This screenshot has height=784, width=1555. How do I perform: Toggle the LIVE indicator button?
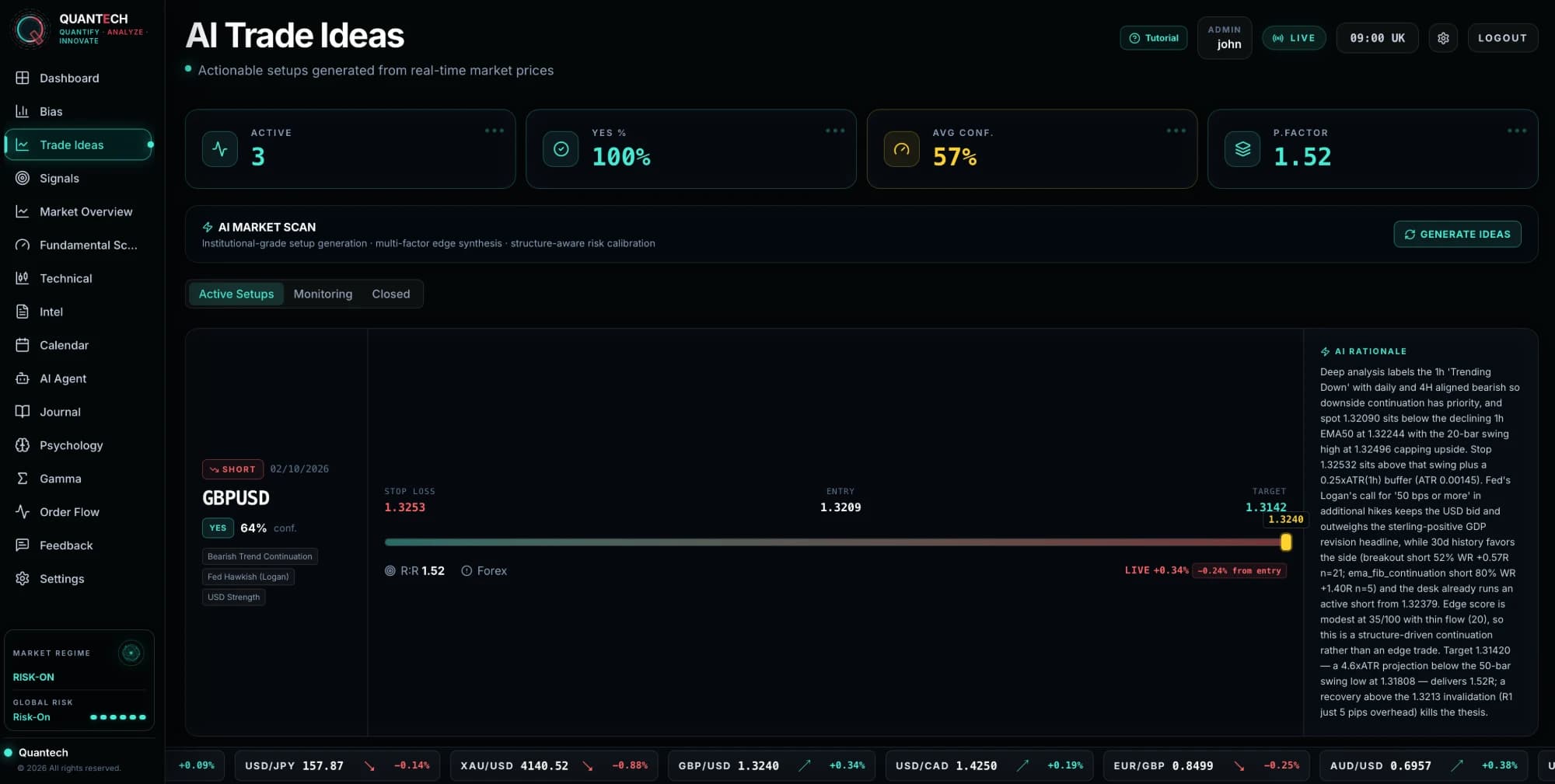1294,37
